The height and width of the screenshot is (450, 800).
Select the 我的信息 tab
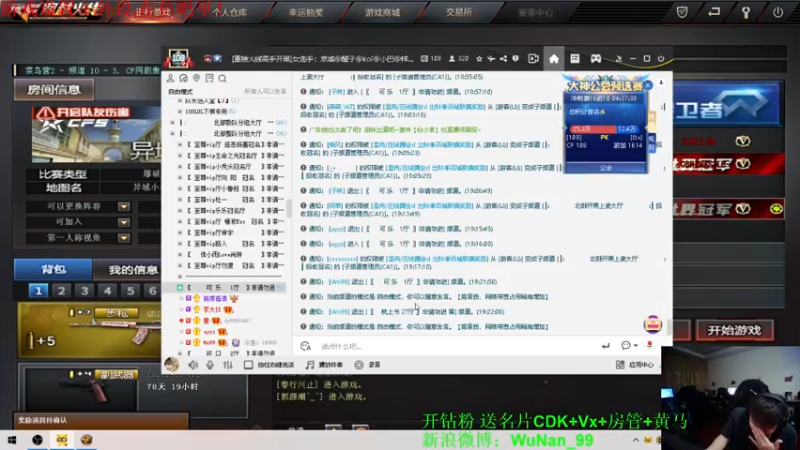pyautogui.click(x=133, y=269)
